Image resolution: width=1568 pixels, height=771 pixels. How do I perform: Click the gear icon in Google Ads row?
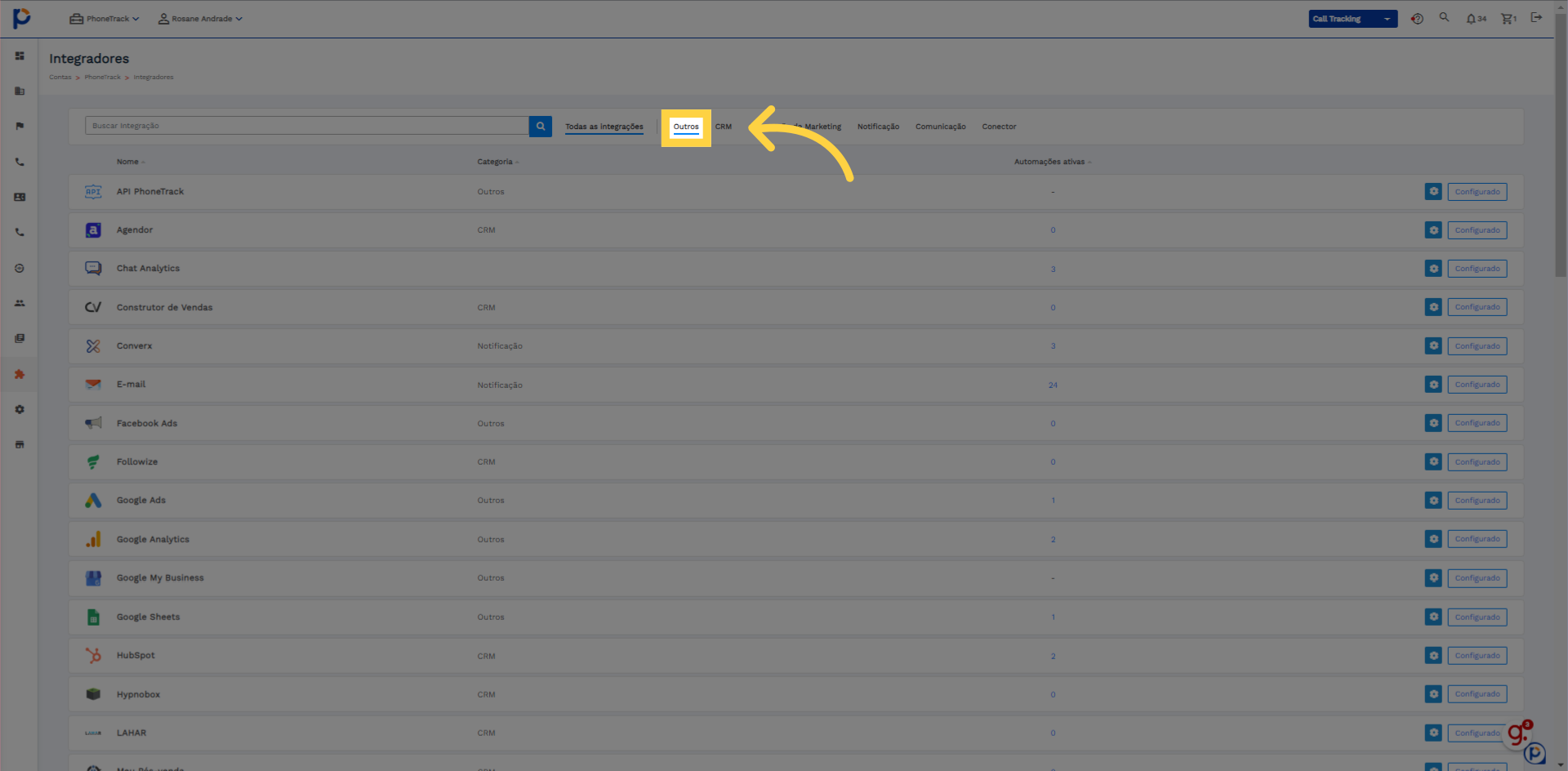1433,501
